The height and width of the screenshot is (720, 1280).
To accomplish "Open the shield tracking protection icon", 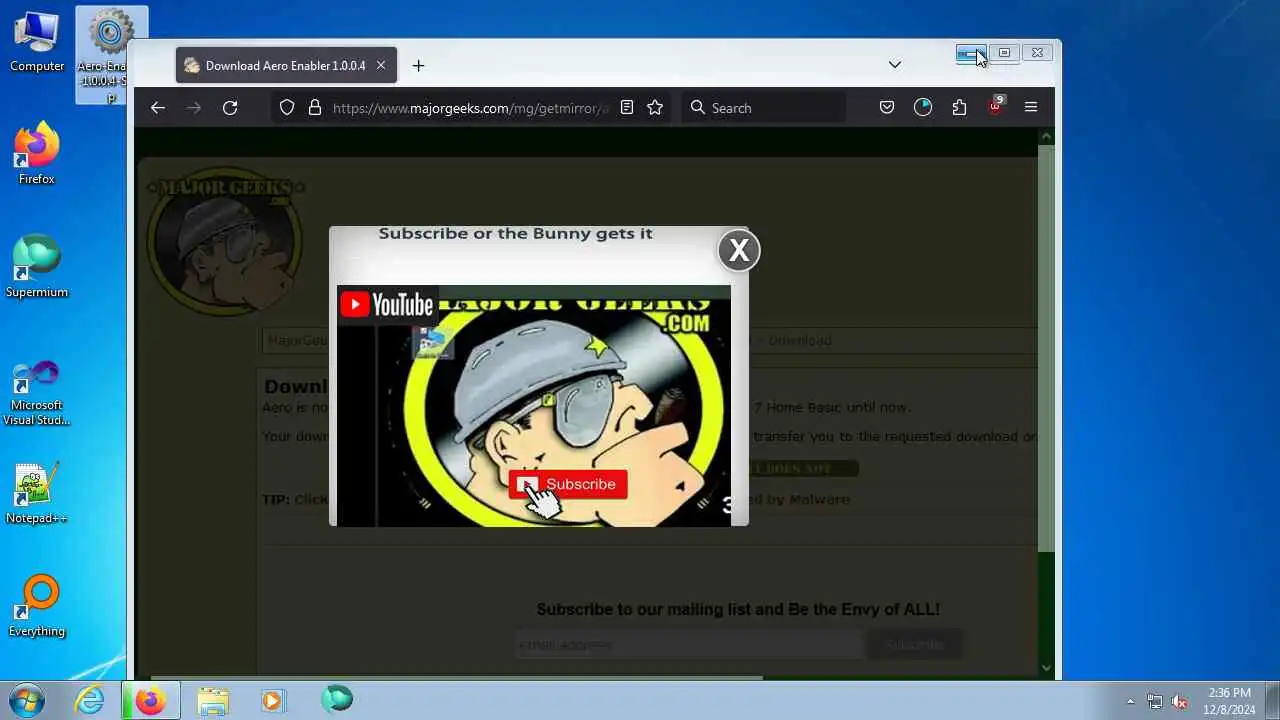I will click(x=287, y=108).
